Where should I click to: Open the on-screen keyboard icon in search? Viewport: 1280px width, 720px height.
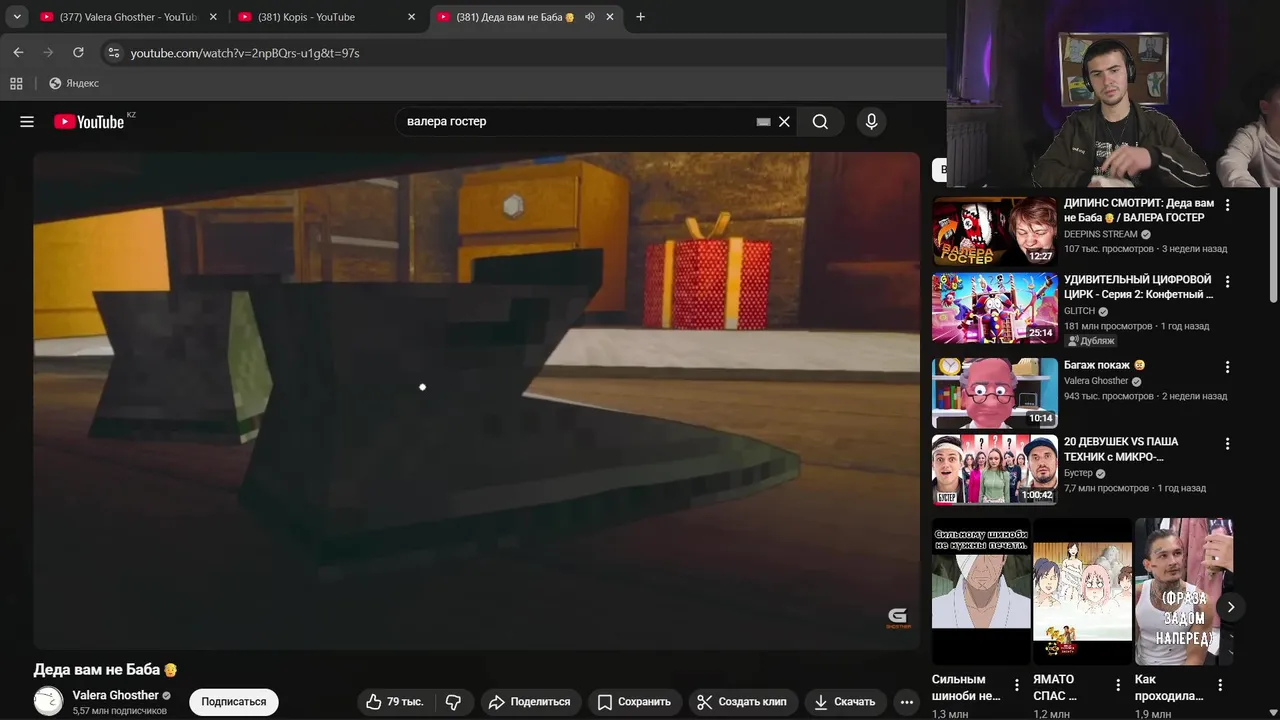(763, 122)
